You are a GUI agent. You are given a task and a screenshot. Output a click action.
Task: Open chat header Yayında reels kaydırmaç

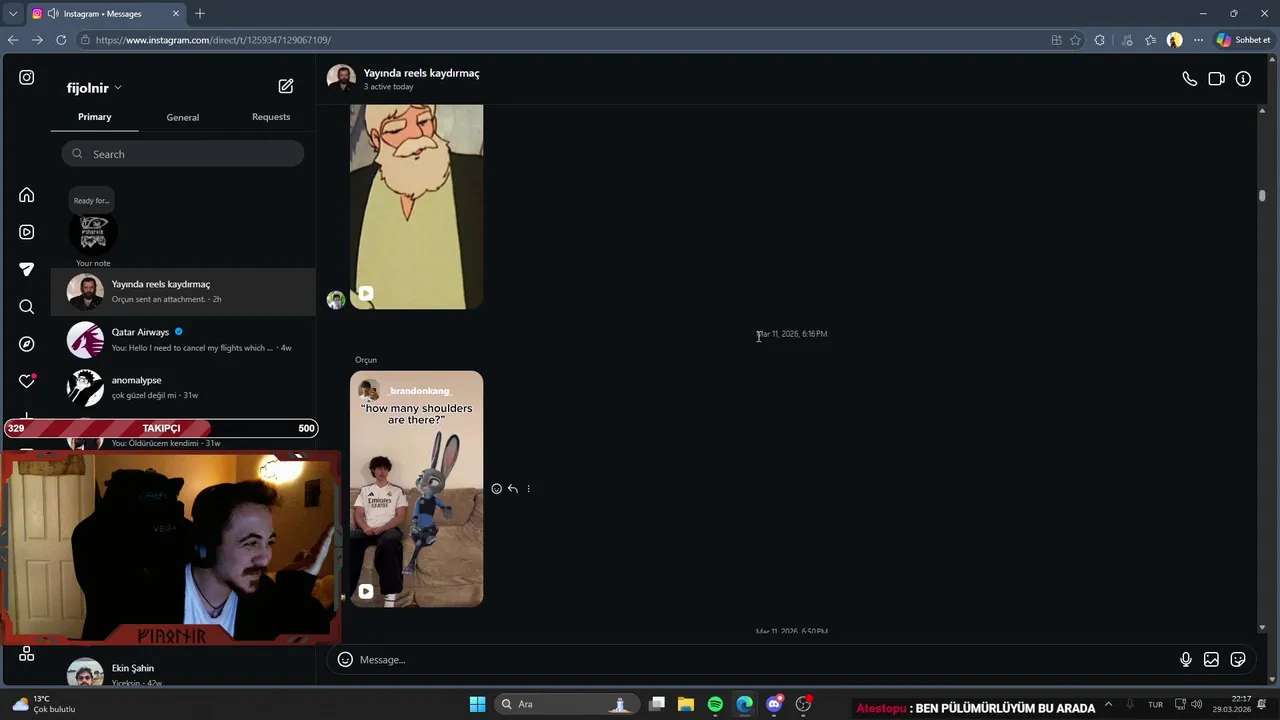[421, 73]
